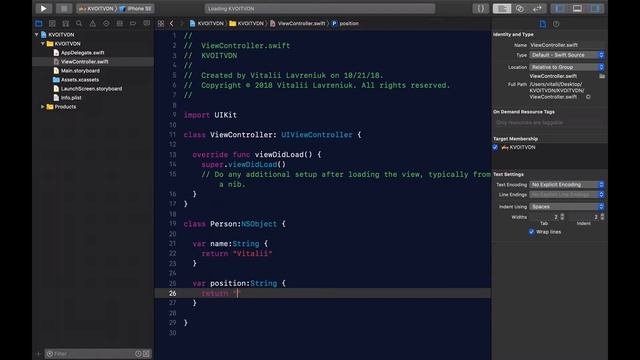The image size is (640, 360).
Task: Add a new file with plus button
Action: [x=39, y=354]
